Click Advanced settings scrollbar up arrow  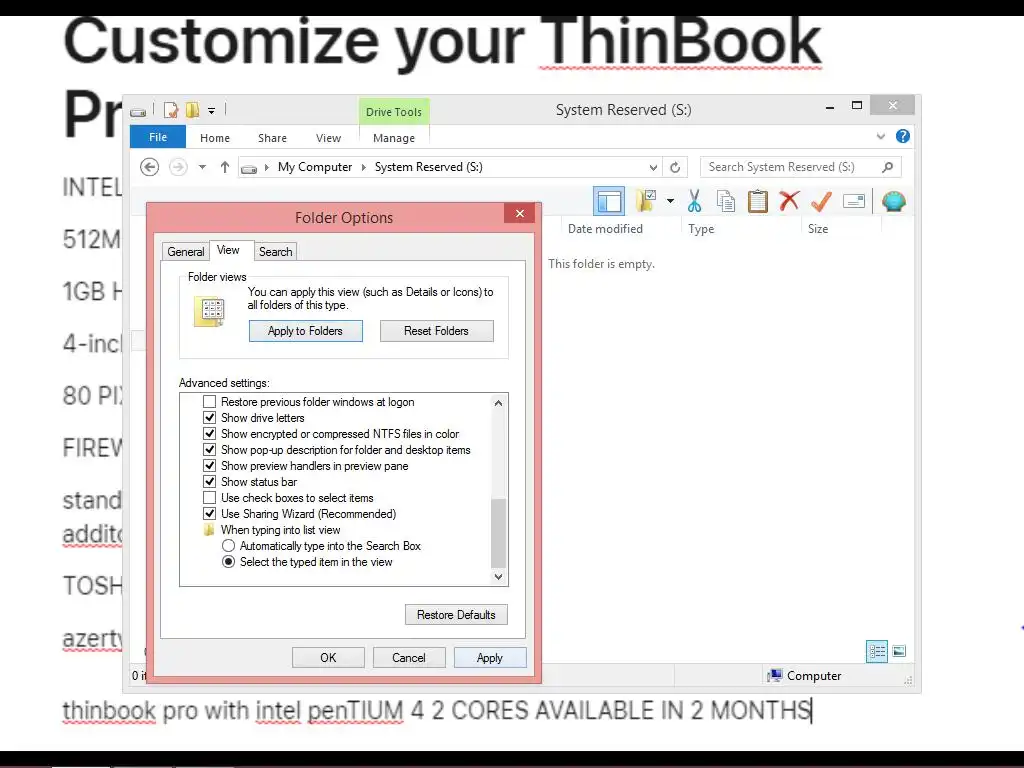pos(498,403)
